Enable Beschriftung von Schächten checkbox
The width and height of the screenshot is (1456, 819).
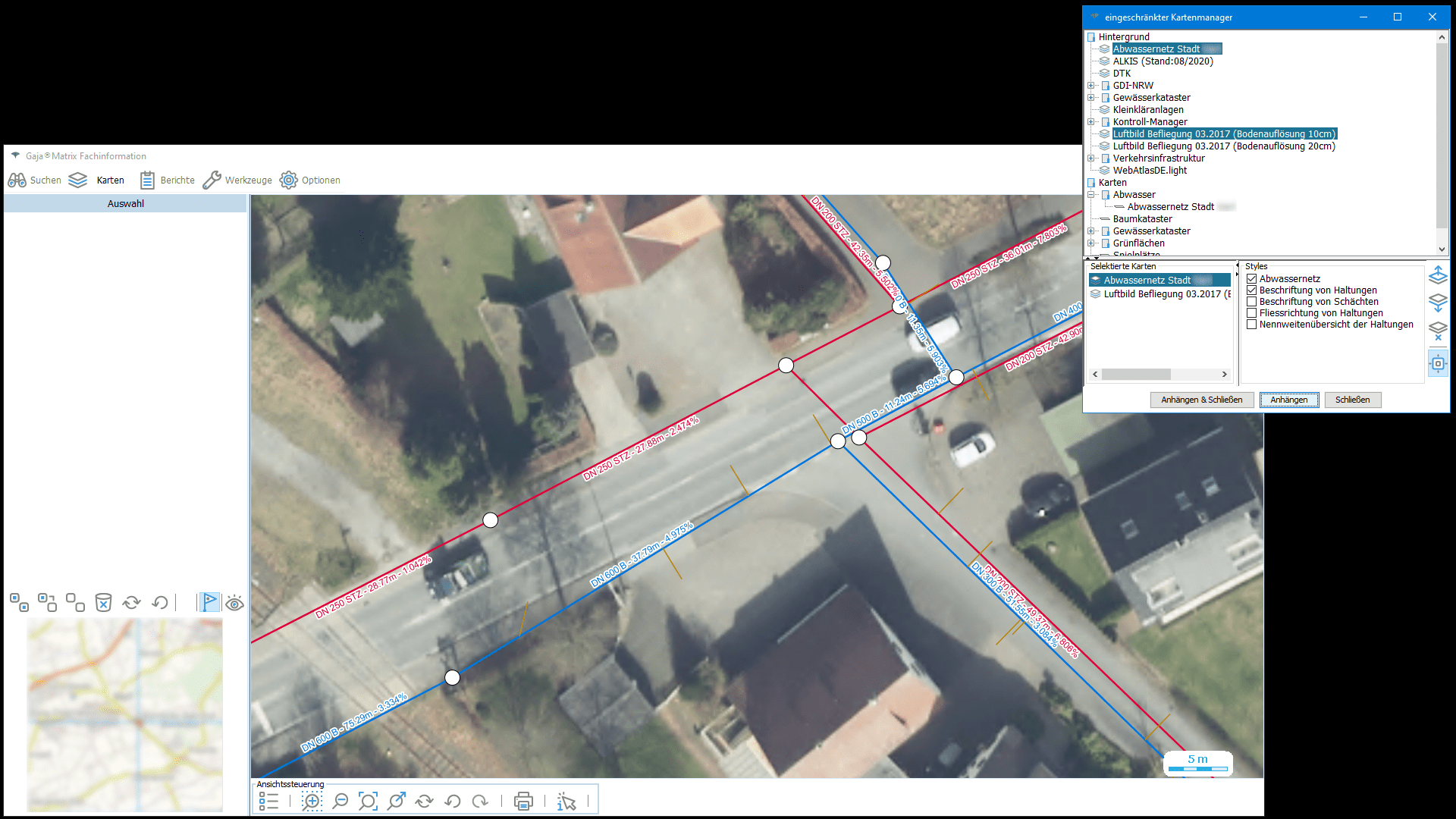(1252, 302)
